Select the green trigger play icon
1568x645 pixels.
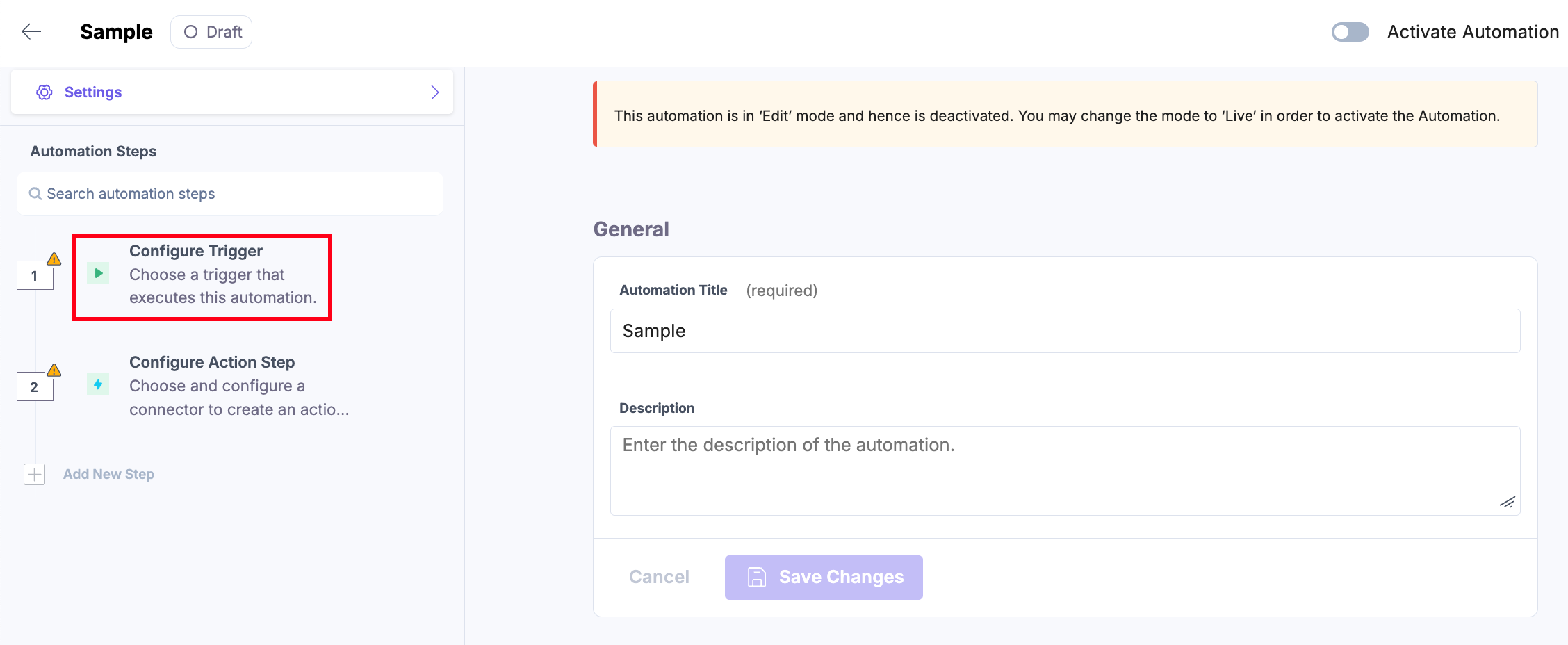(98, 273)
